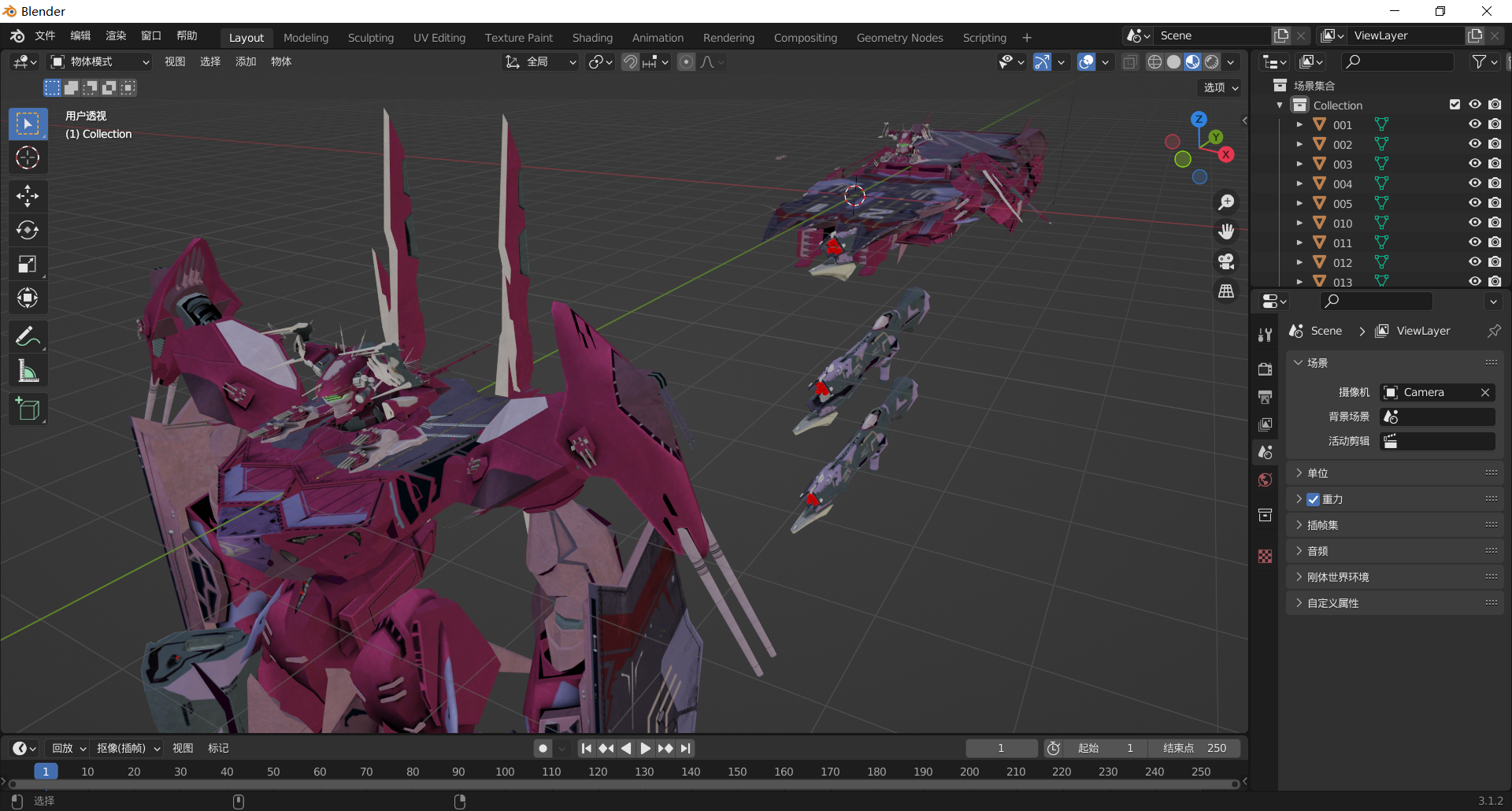Select the Measure tool
Screen dimensions: 1512x811
click(28, 371)
